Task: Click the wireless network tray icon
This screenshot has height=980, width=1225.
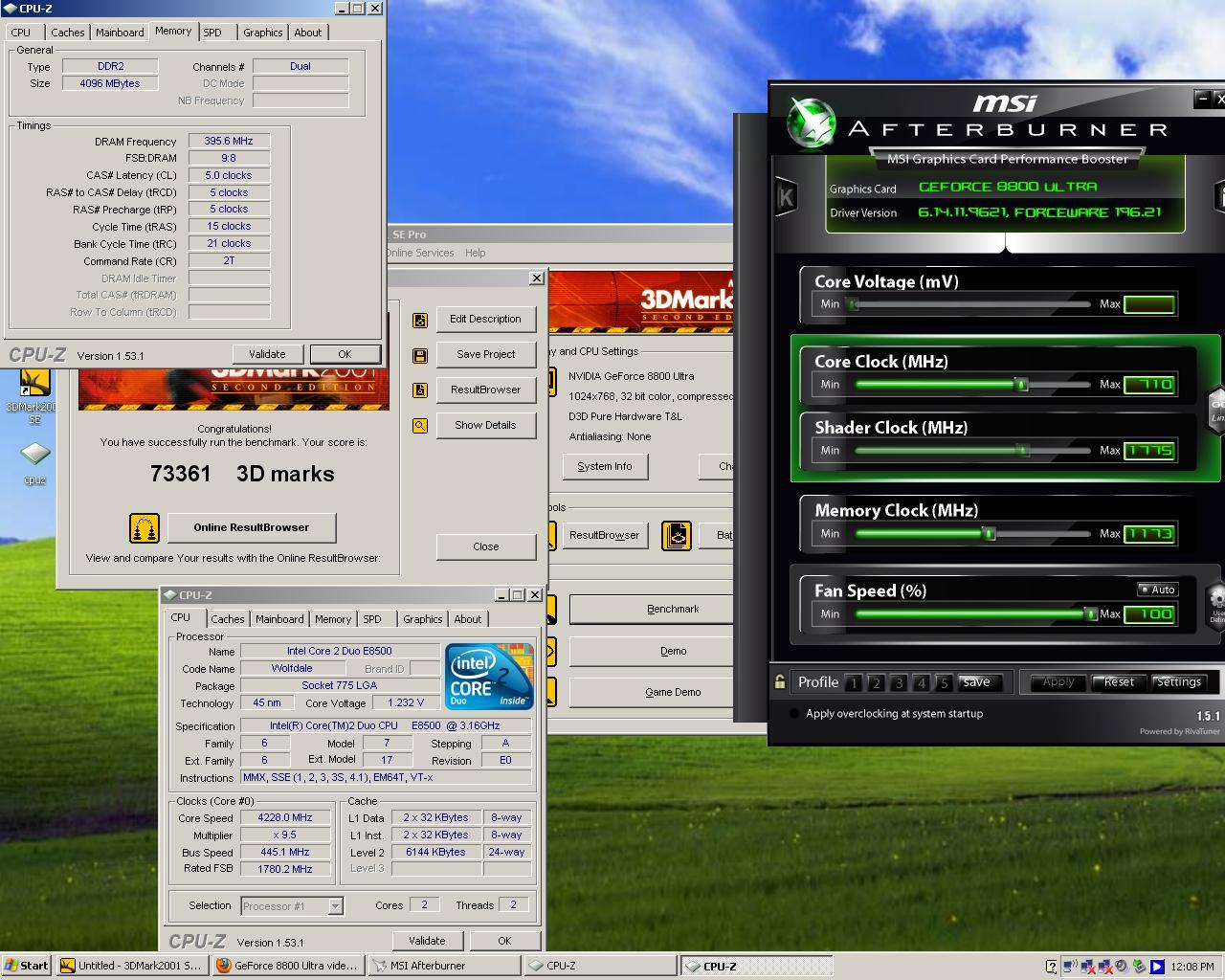Action: [x=1070, y=967]
